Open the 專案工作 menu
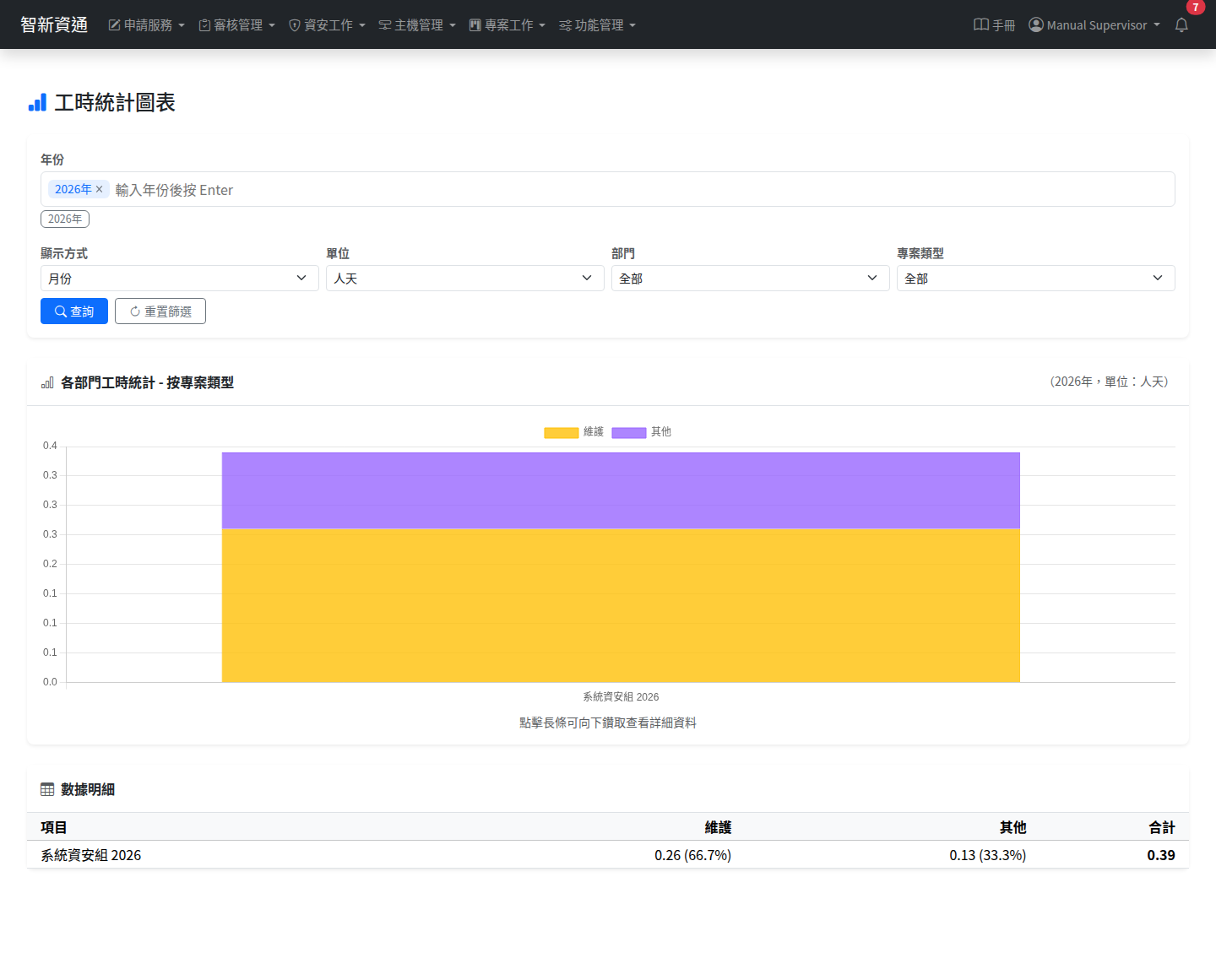The width and height of the screenshot is (1216, 980). [508, 25]
